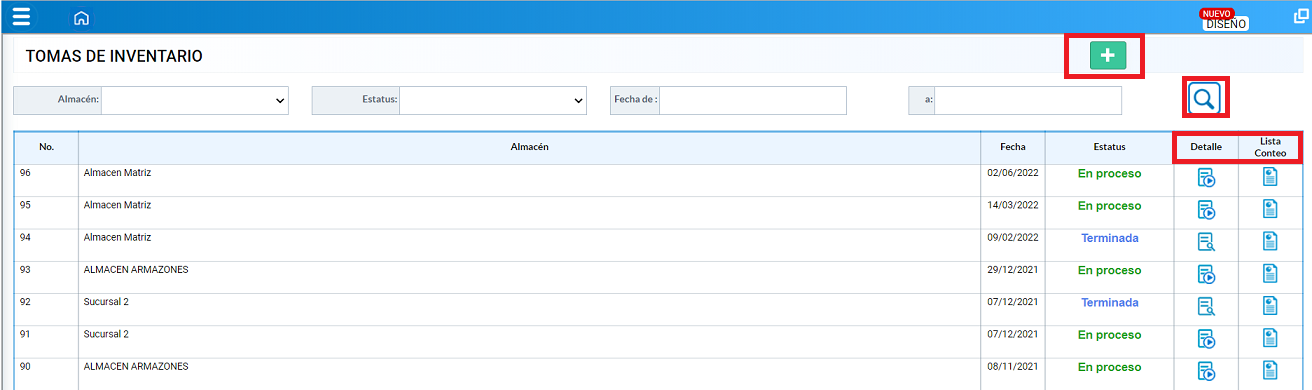Screen dimensions: 1312x390
Task: Open the windows icon in the top-right corner
Action: (1301, 17)
